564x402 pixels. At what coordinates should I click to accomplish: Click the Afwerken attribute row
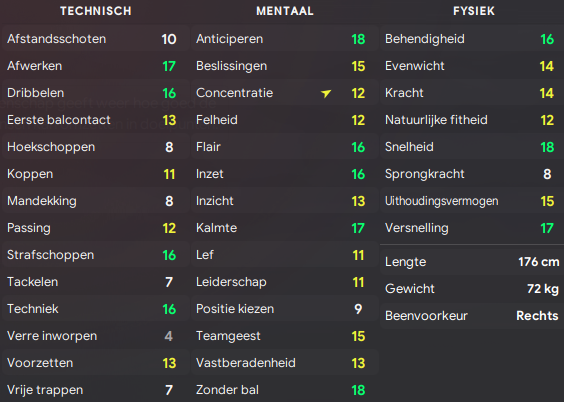pos(95,66)
